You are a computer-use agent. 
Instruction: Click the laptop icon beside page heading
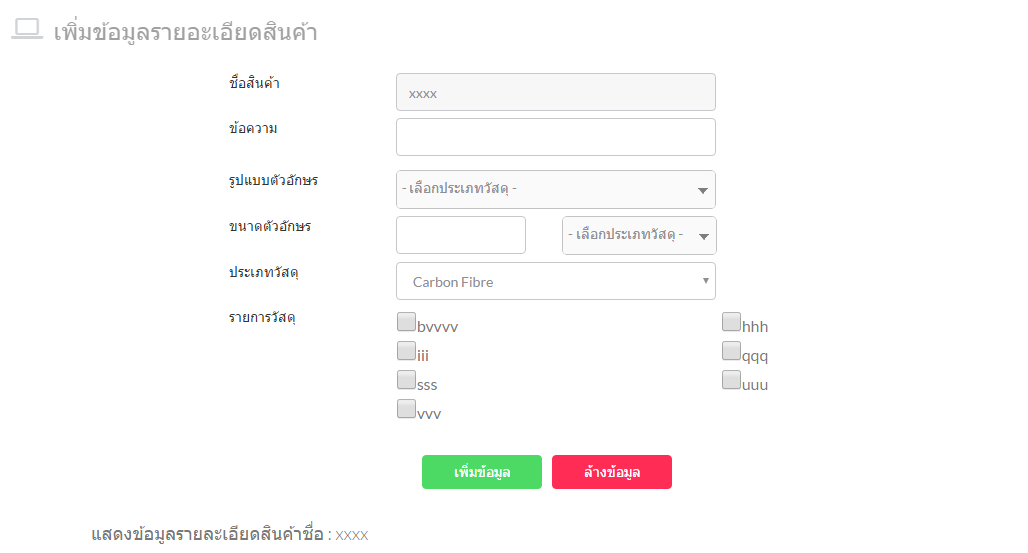point(27,30)
